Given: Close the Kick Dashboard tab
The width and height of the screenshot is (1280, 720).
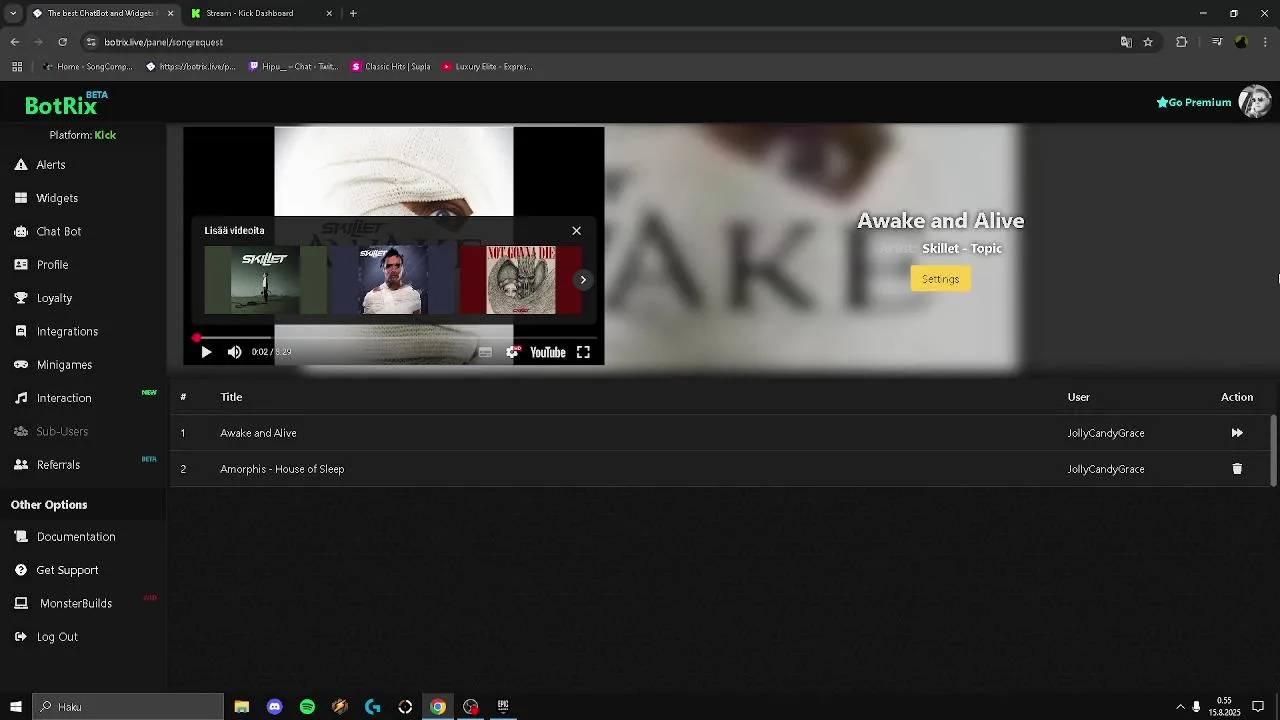Looking at the screenshot, I should pos(329,14).
